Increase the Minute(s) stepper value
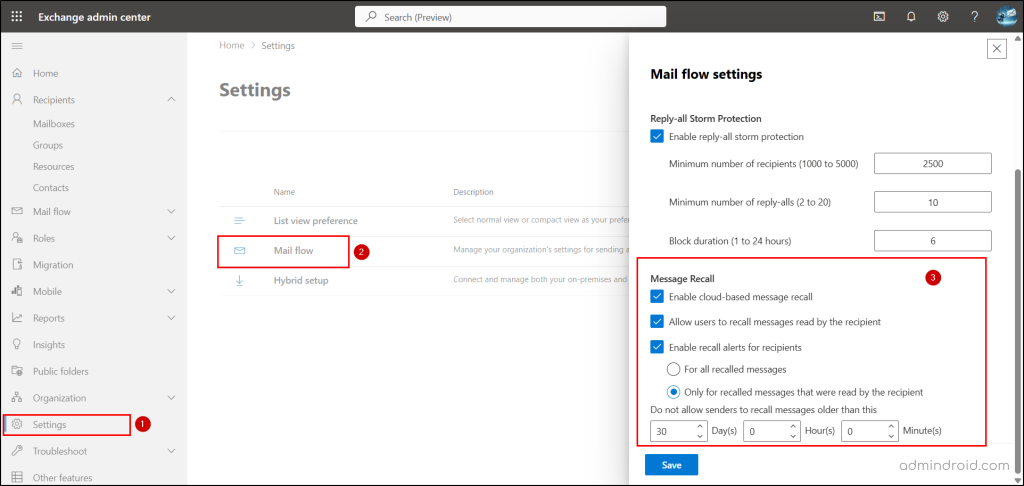This screenshot has height=486, width=1024. pos(891,426)
